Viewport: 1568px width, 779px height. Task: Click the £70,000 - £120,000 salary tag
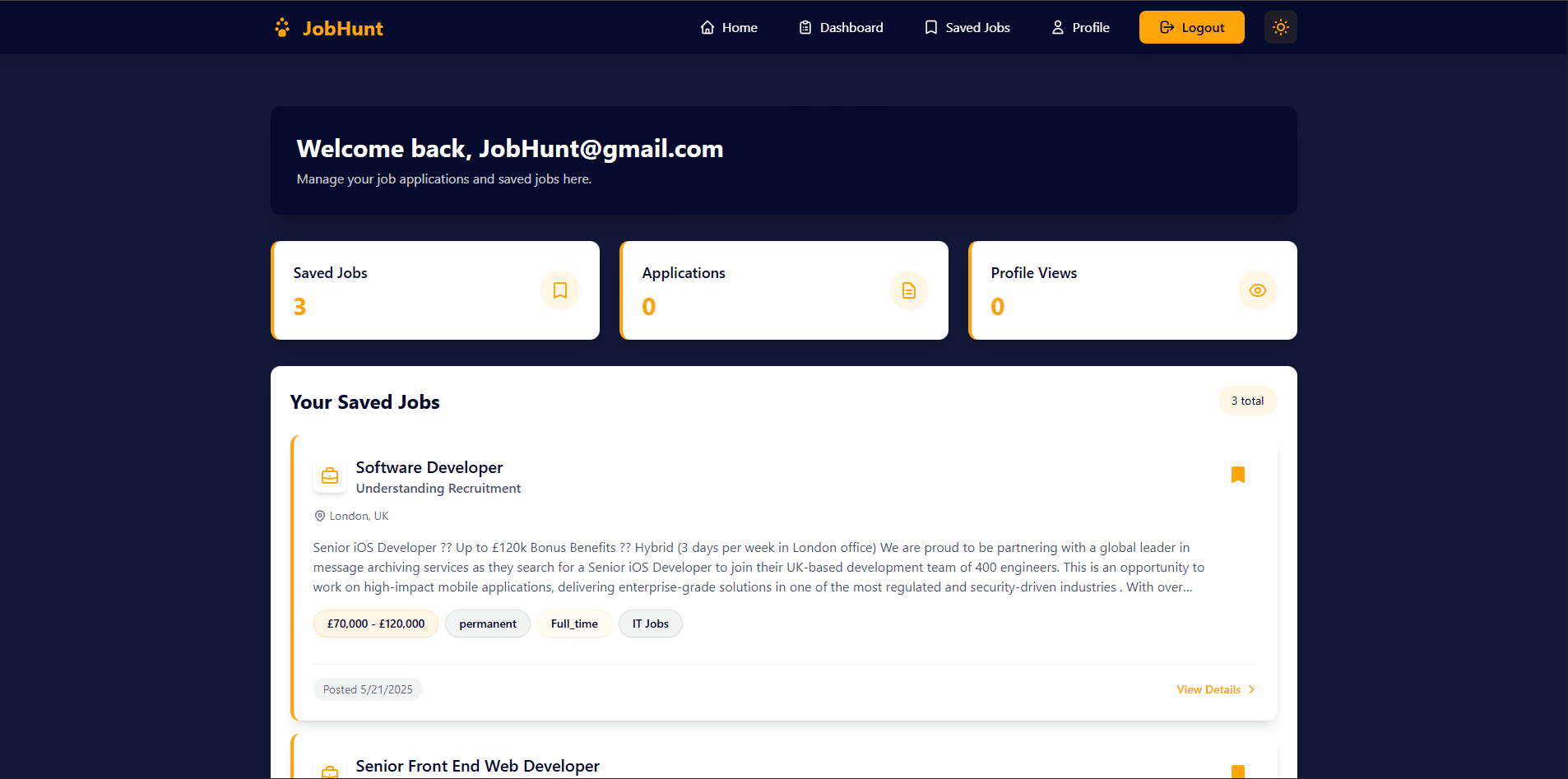(x=376, y=624)
